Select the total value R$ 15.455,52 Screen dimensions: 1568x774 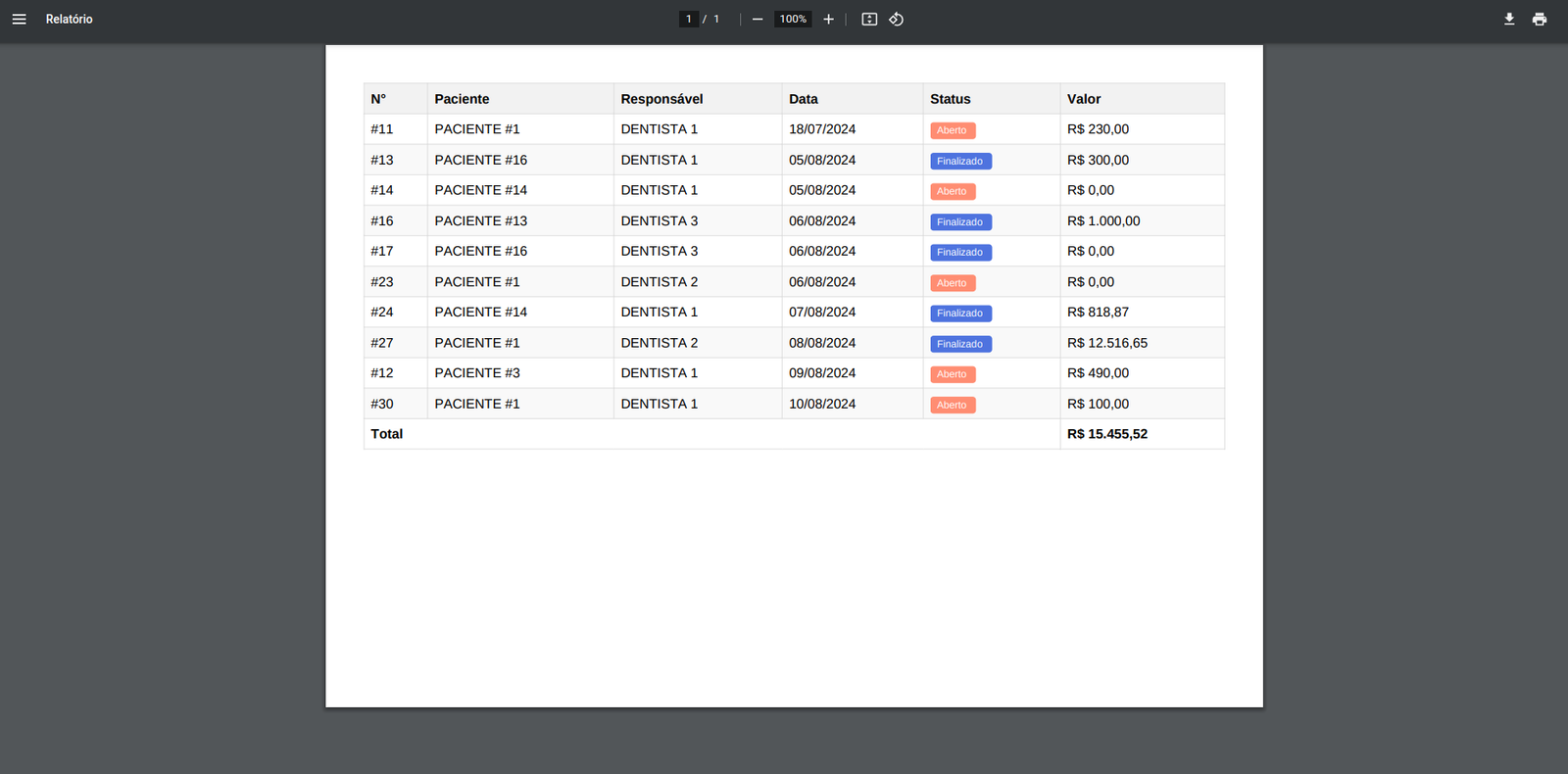point(1106,434)
